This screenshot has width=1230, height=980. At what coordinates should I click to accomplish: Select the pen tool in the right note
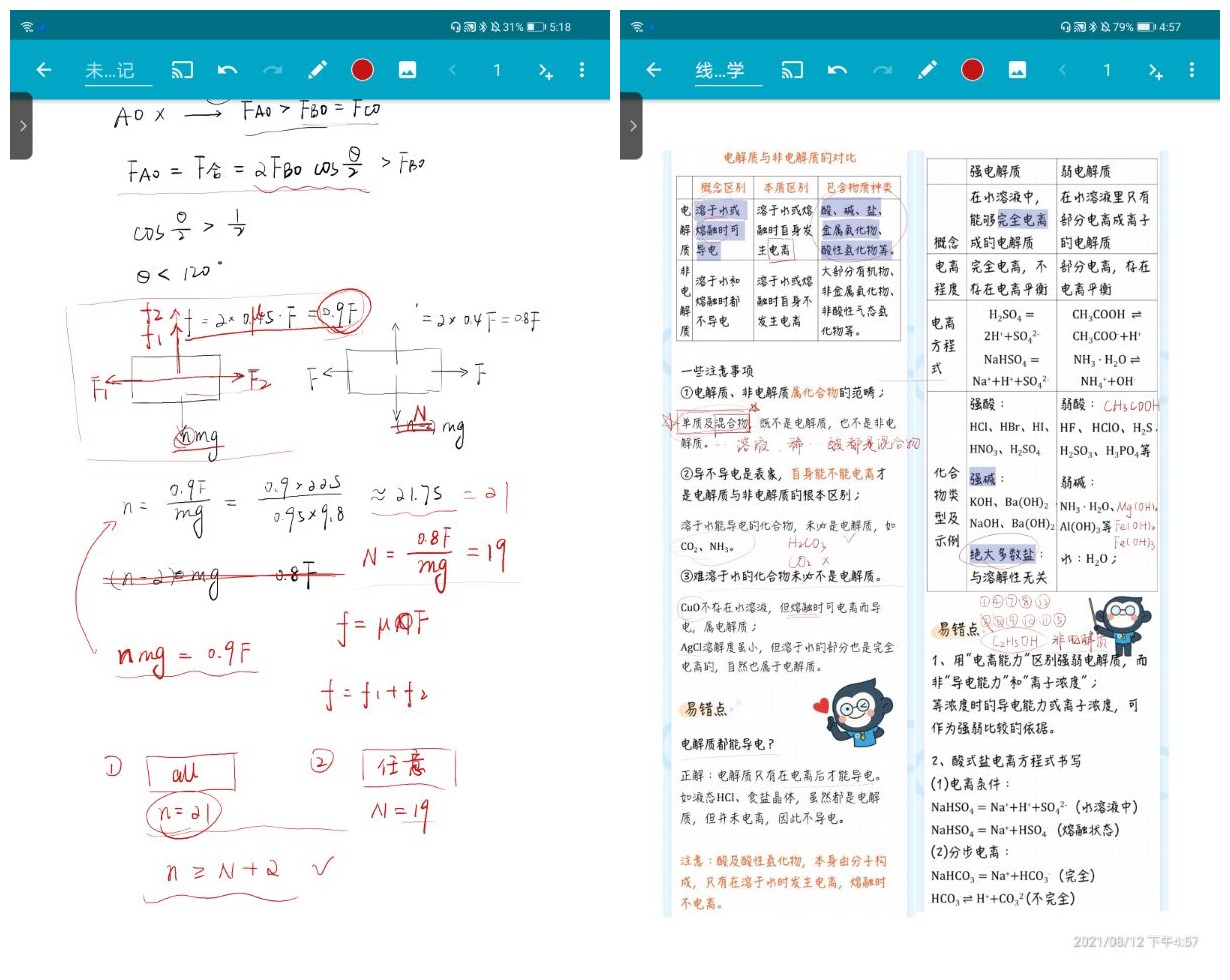coord(928,70)
